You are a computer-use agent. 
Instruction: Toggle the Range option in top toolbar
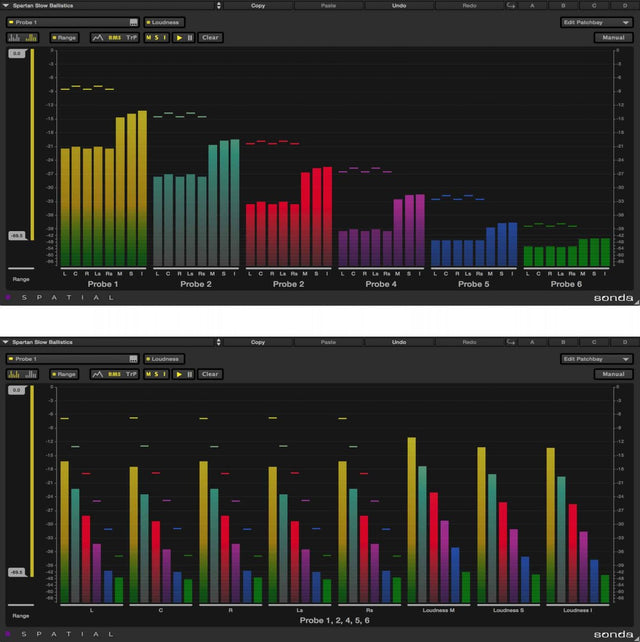[64, 38]
